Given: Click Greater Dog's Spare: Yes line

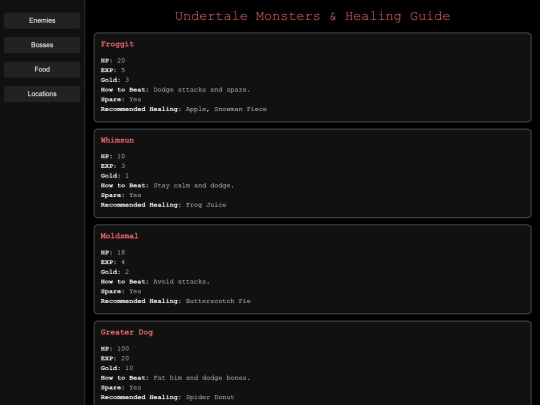Looking at the screenshot, I should point(121,387).
